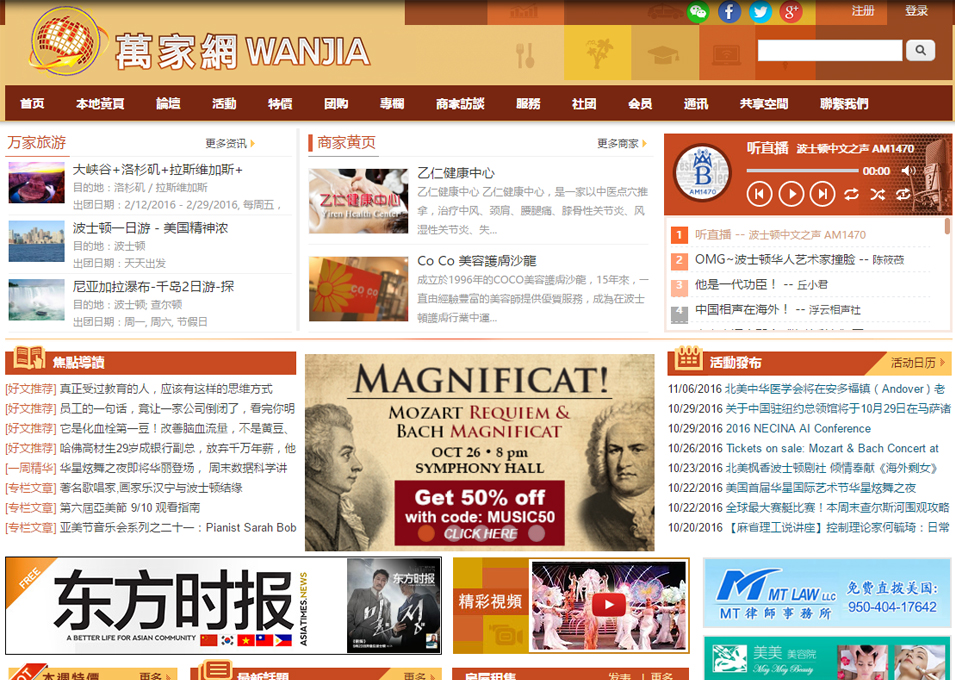Open the Google Plus icon
Viewport: 955px width, 680px height.
click(x=791, y=12)
